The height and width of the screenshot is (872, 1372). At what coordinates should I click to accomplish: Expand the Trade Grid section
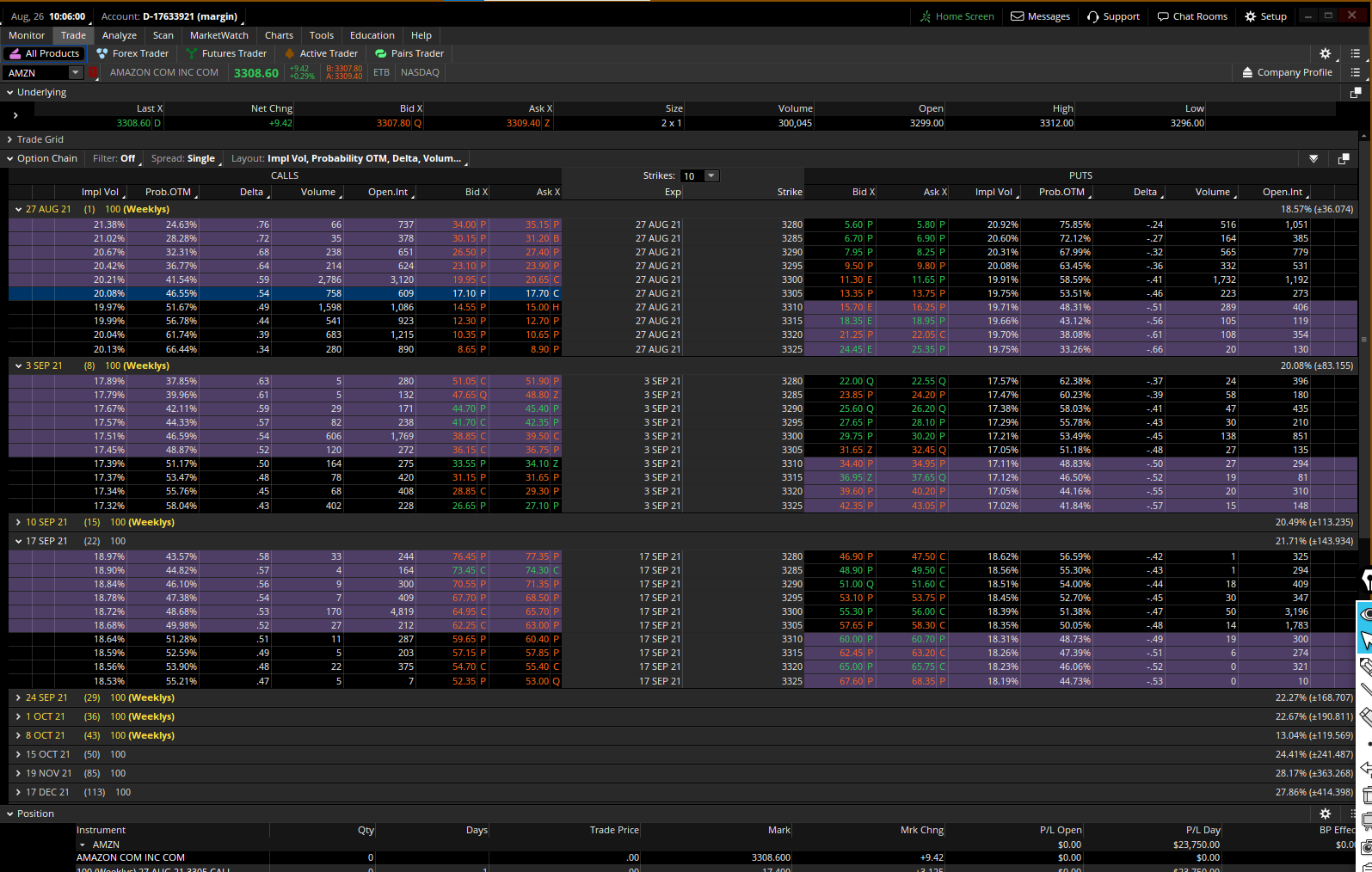[x=10, y=139]
